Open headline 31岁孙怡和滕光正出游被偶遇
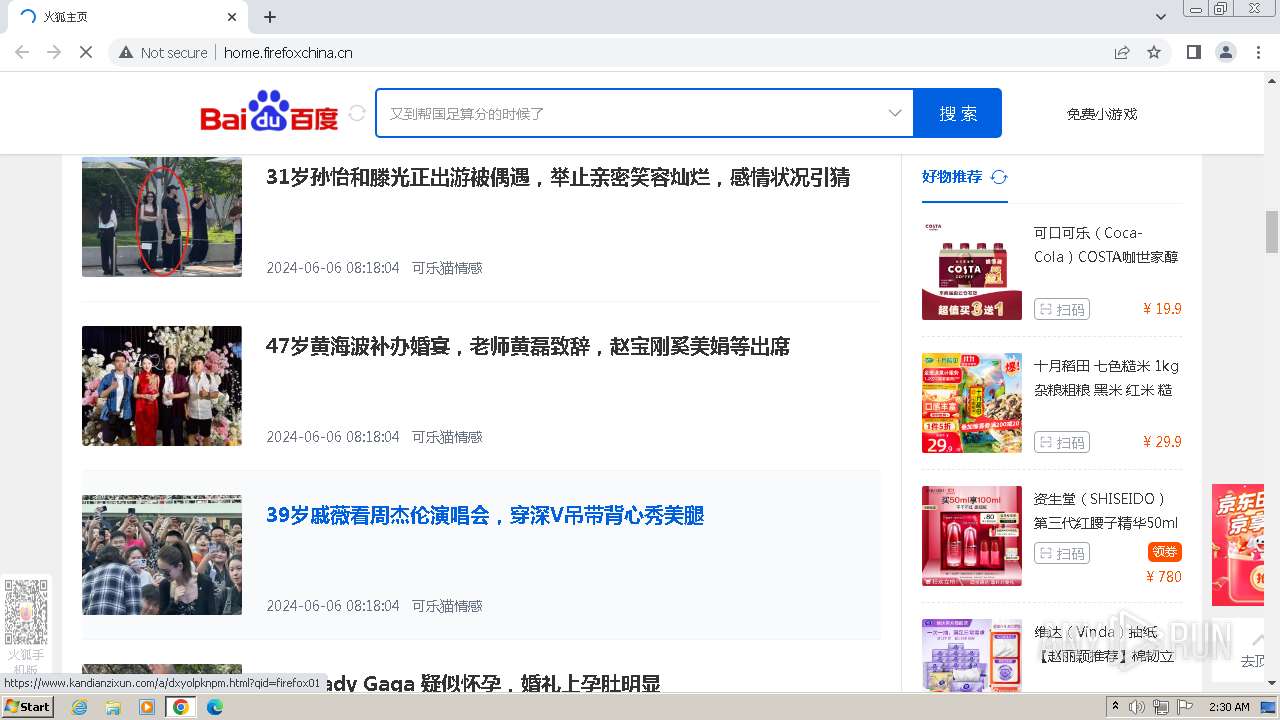Screen dimensions: 1280x720 click(558, 177)
